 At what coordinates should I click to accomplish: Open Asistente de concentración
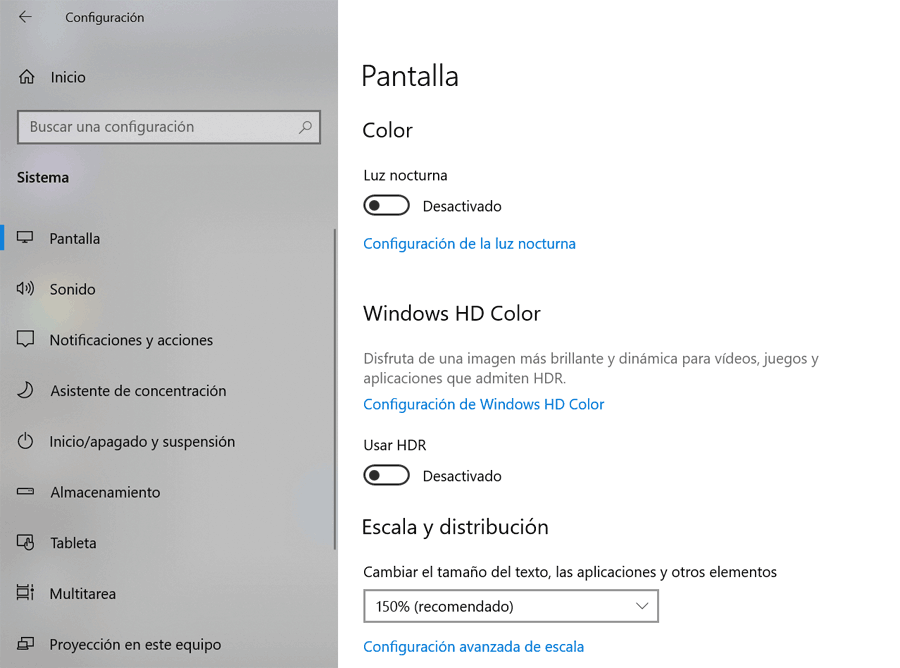click(x=138, y=391)
